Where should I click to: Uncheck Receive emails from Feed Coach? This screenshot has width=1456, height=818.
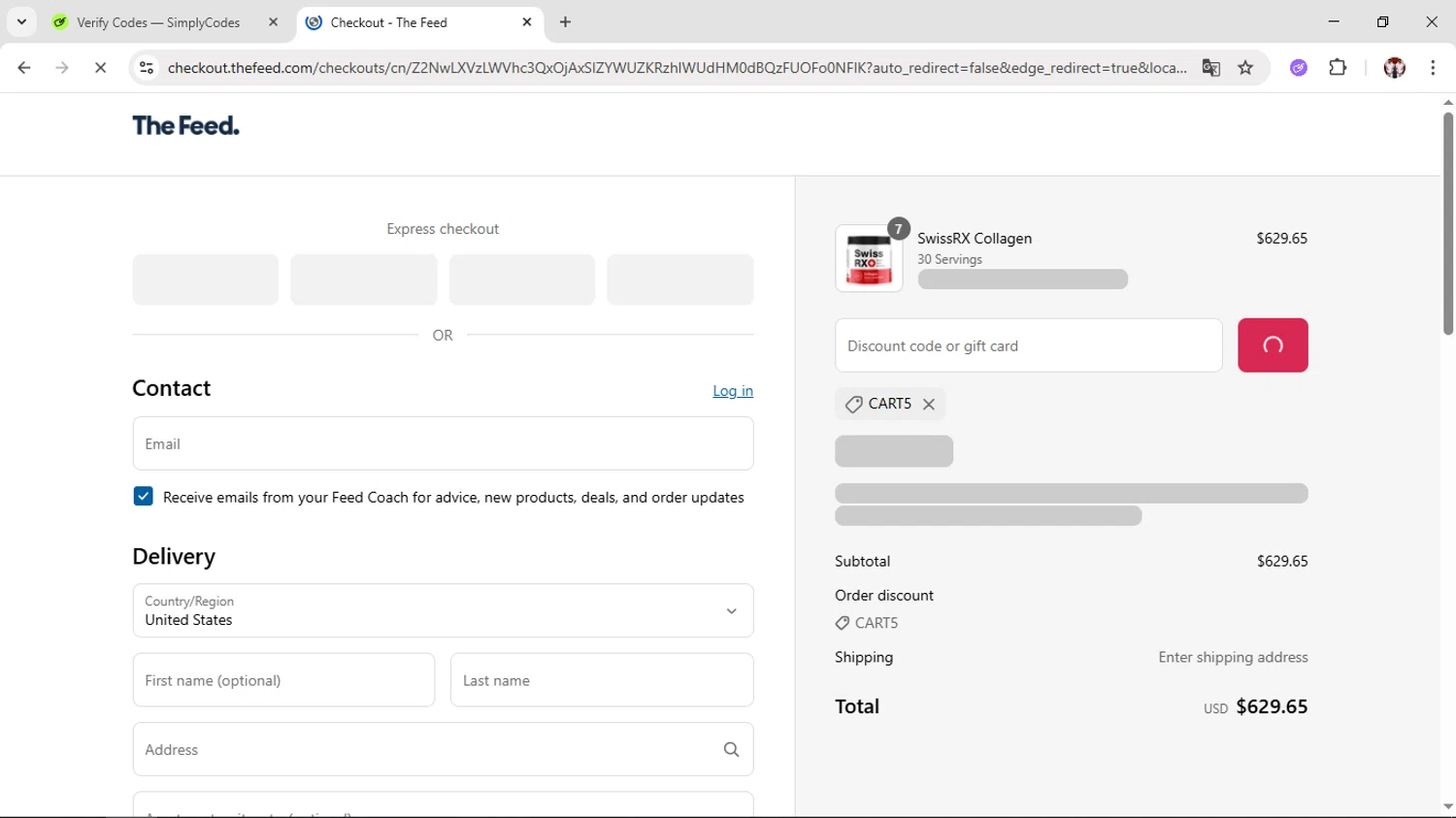[x=143, y=497]
